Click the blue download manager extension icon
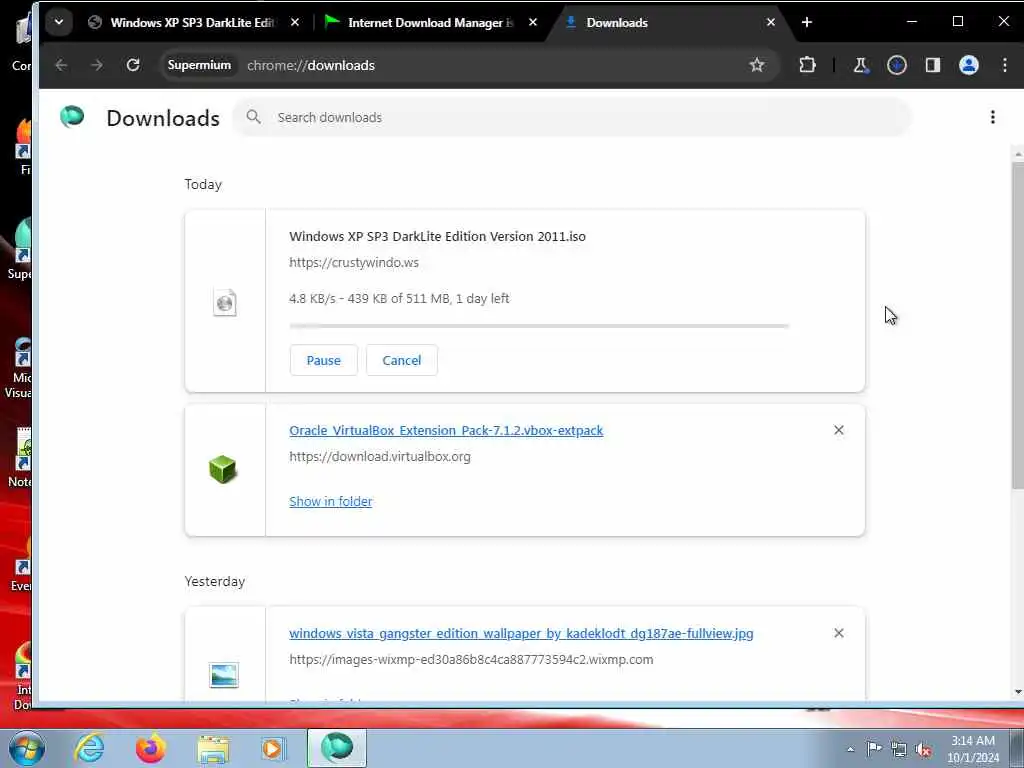1024x768 pixels. coord(897,65)
